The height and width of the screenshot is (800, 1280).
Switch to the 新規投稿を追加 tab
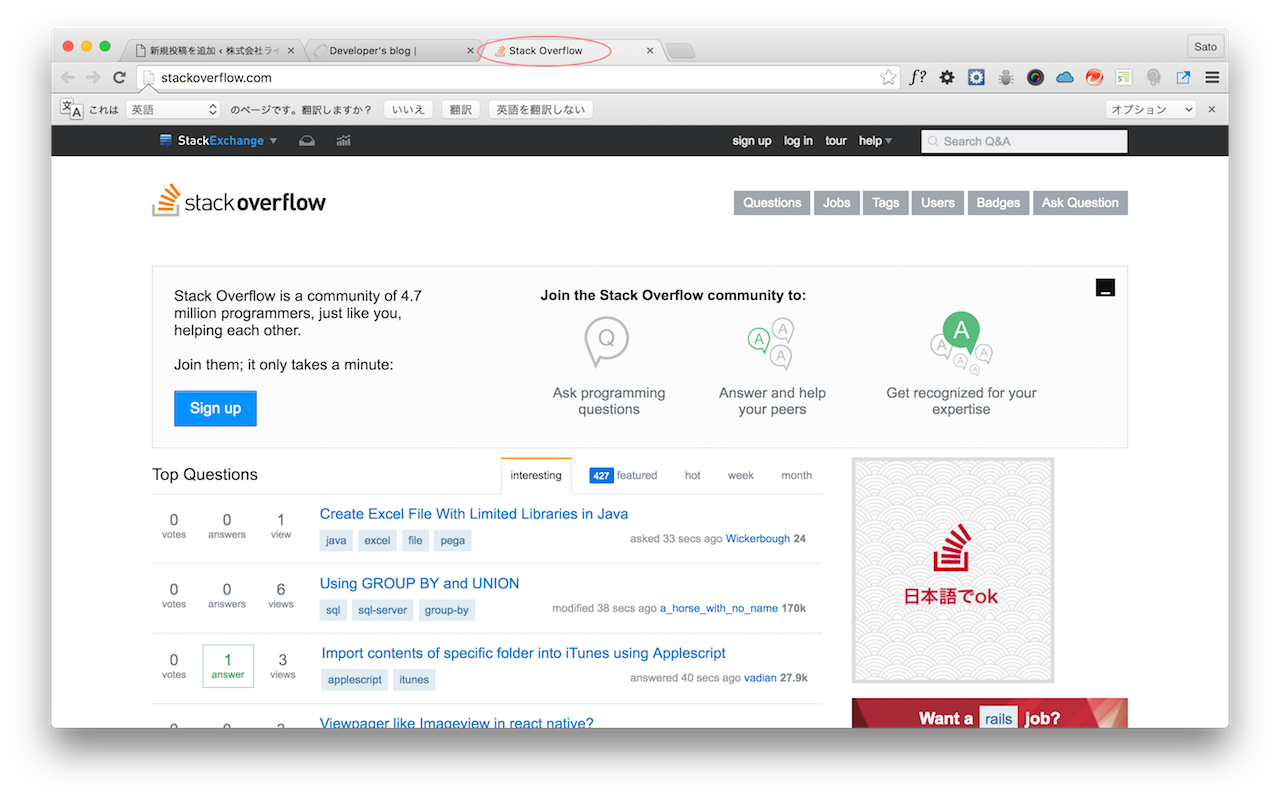pyautogui.click(x=213, y=50)
